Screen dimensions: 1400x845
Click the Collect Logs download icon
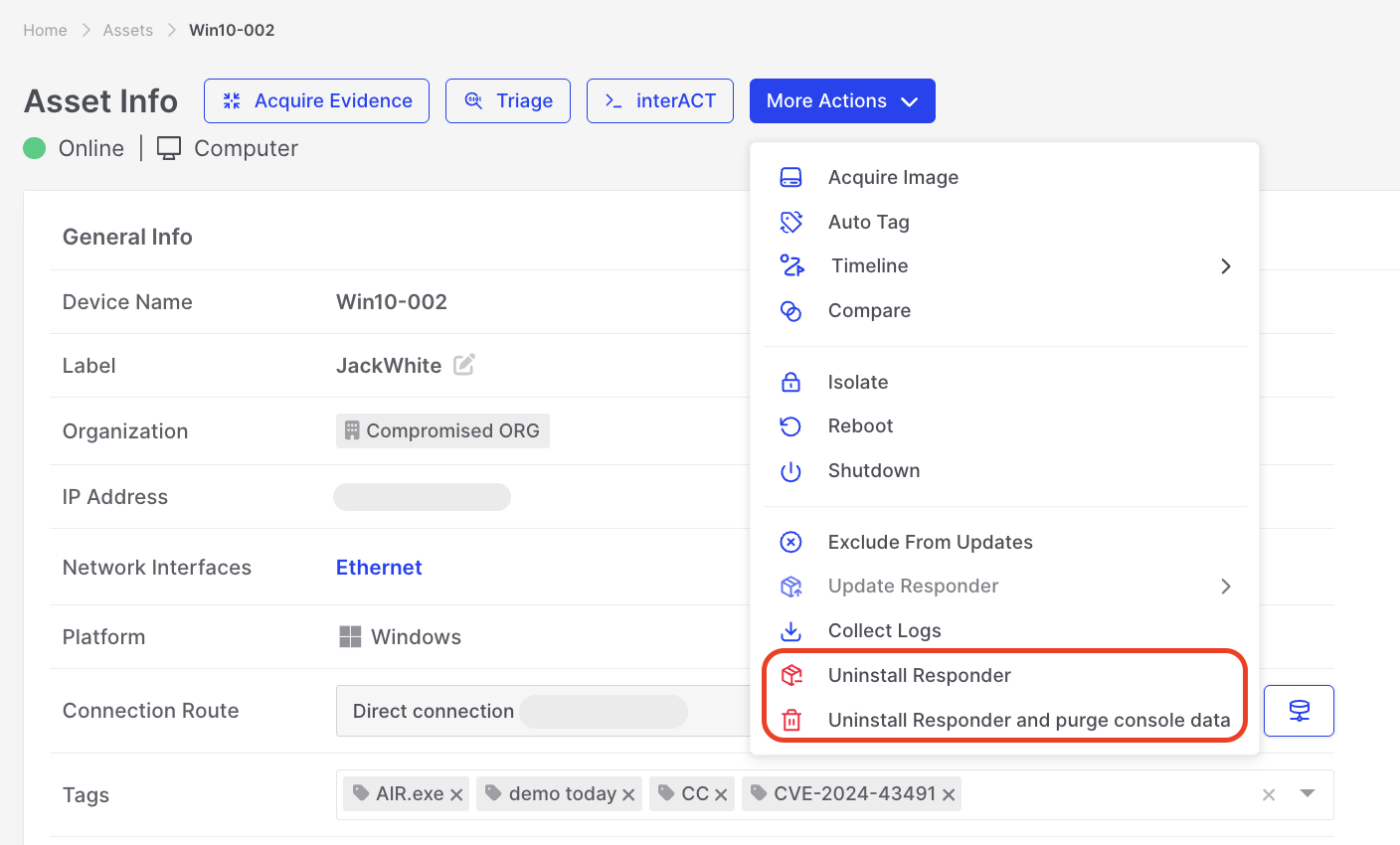coord(790,631)
